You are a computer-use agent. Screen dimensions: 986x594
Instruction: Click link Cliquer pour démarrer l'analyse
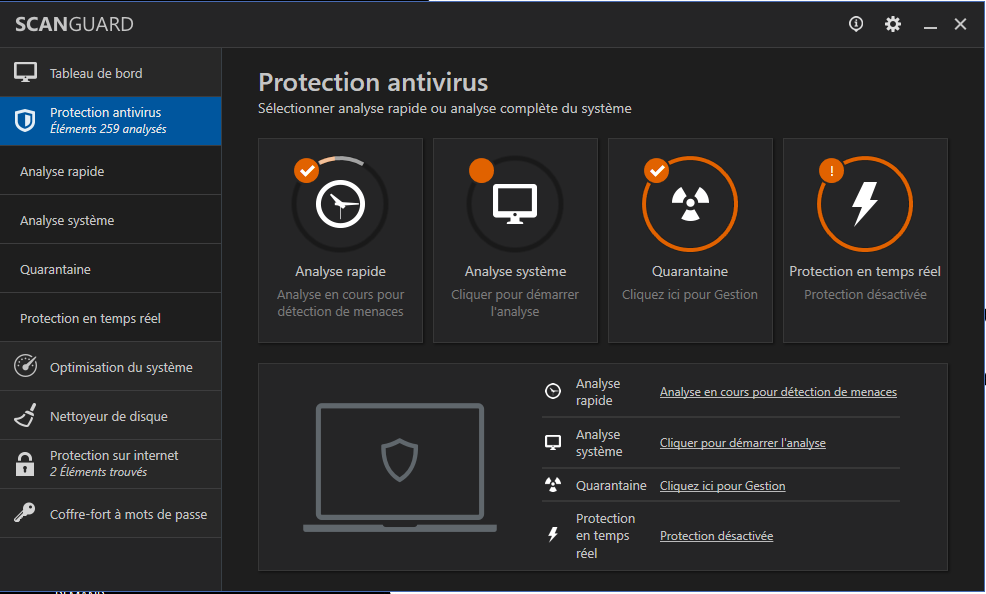tap(743, 443)
